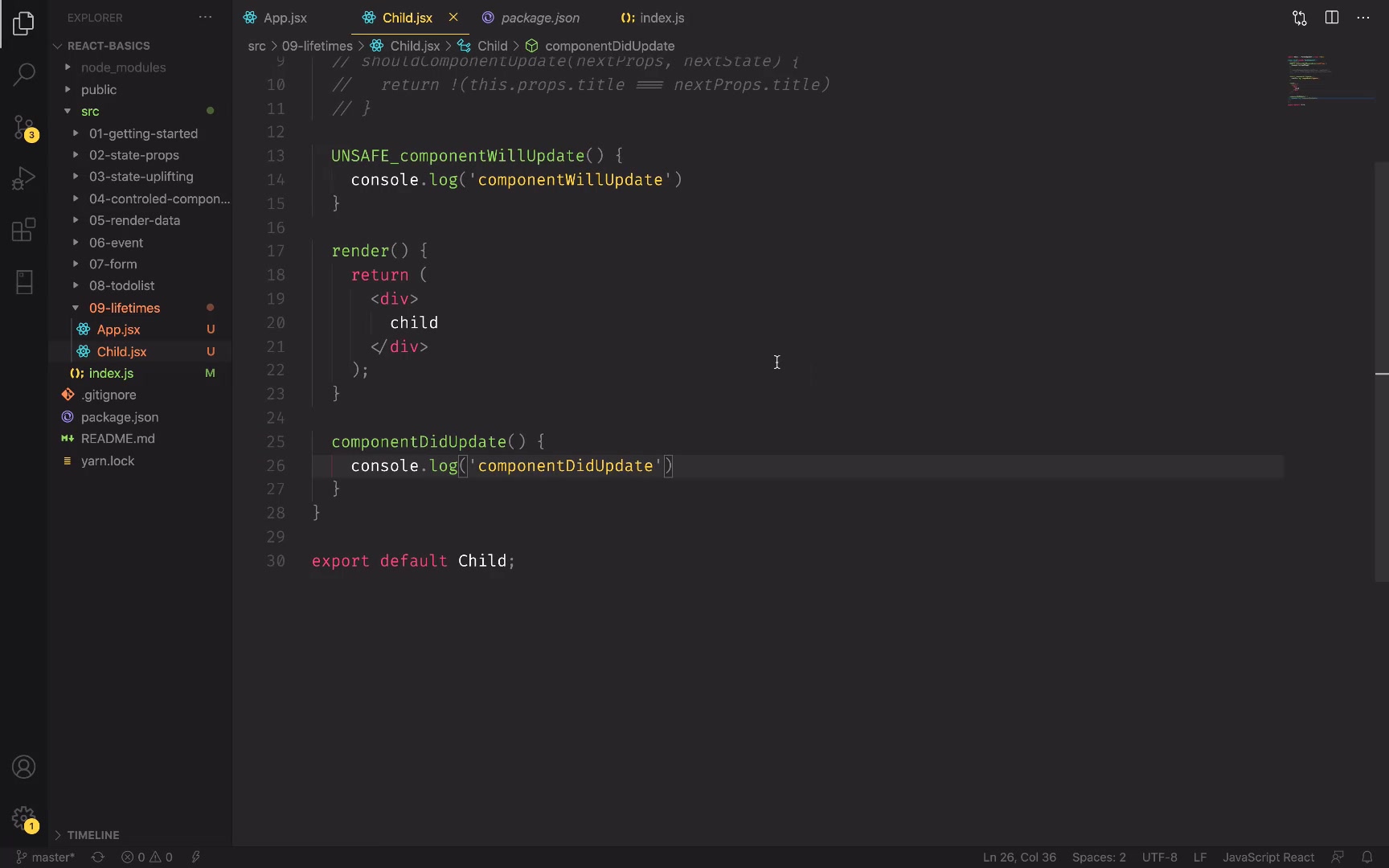
Task: Switch to the package.json tab
Action: 540,18
